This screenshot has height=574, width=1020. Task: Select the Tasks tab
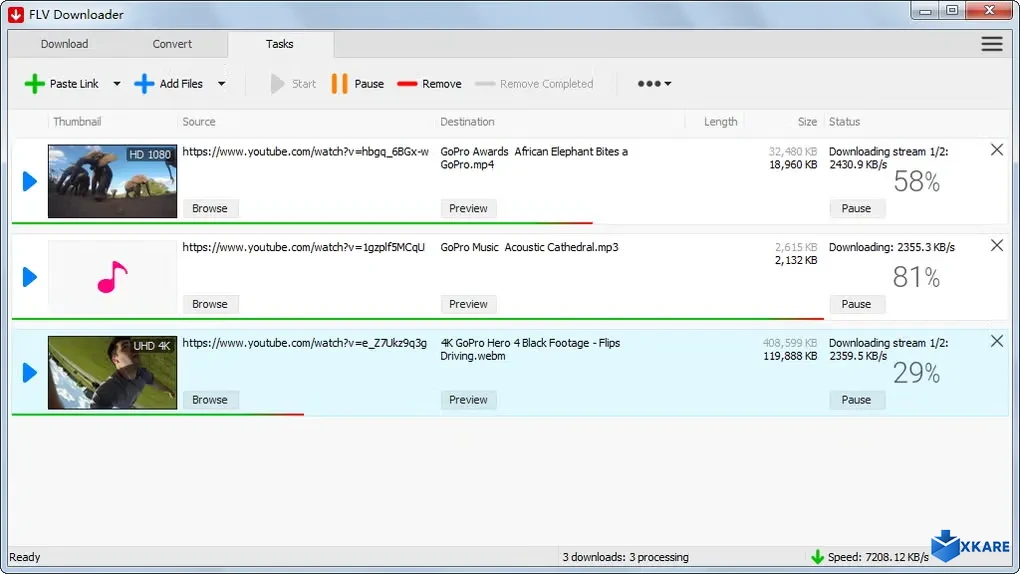pyautogui.click(x=280, y=44)
